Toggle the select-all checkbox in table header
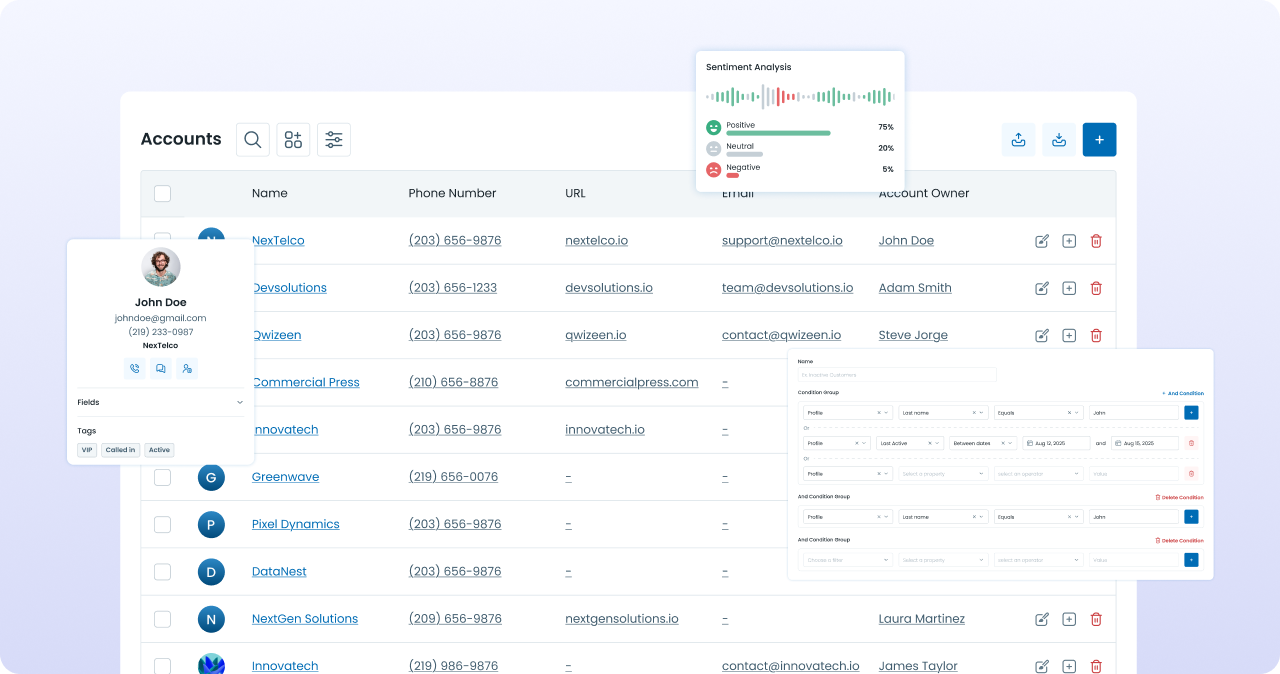1280x674 pixels. pos(163,194)
